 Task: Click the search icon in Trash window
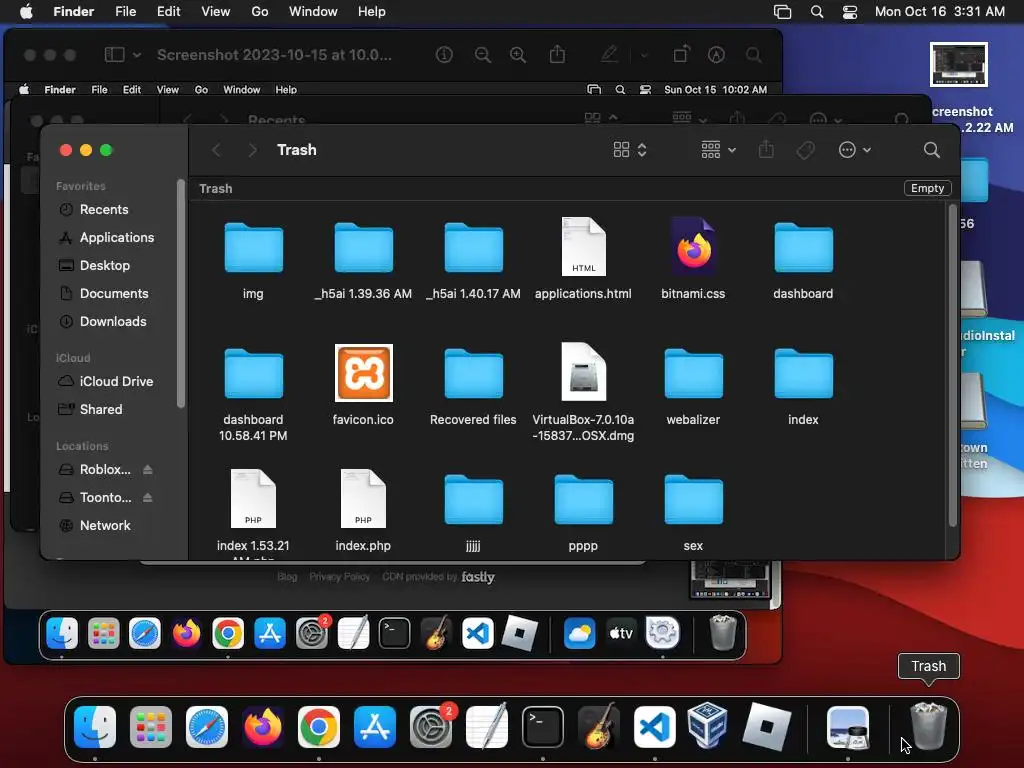click(x=932, y=150)
